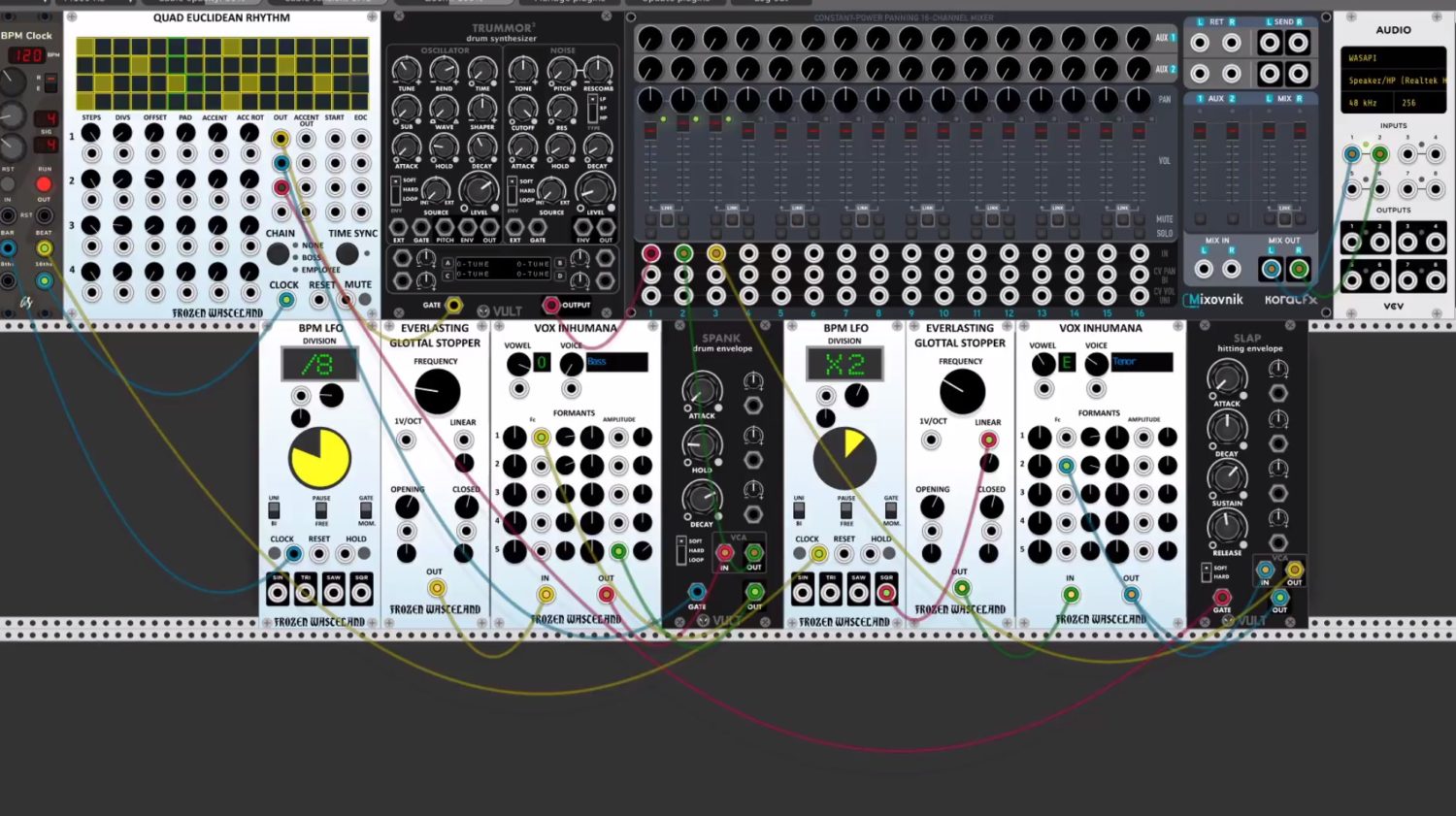Click Trummor A tune slot button
Viewport: 1456px width, 816px height.
coord(447,263)
